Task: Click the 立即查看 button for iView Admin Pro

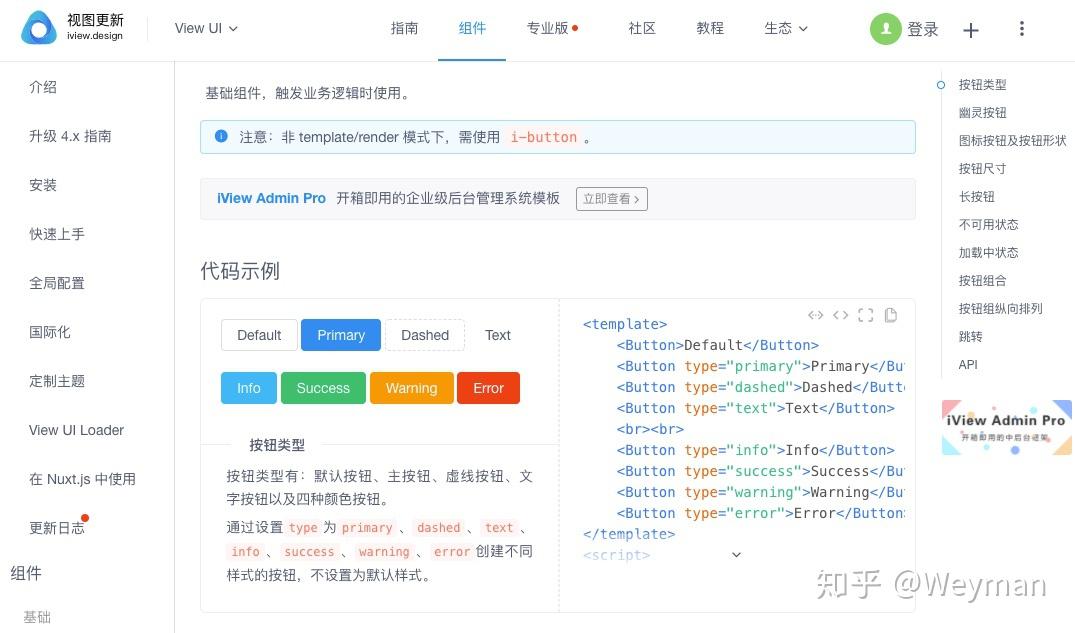Action: pyautogui.click(x=611, y=198)
